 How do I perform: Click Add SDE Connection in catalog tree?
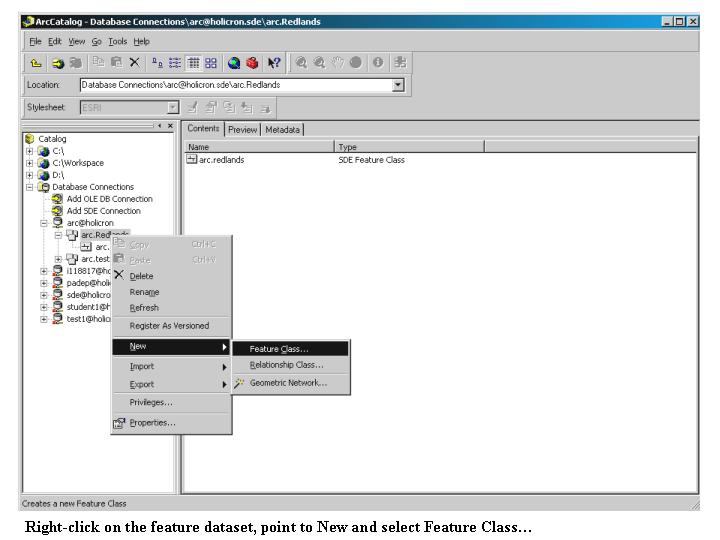click(103, 211)
